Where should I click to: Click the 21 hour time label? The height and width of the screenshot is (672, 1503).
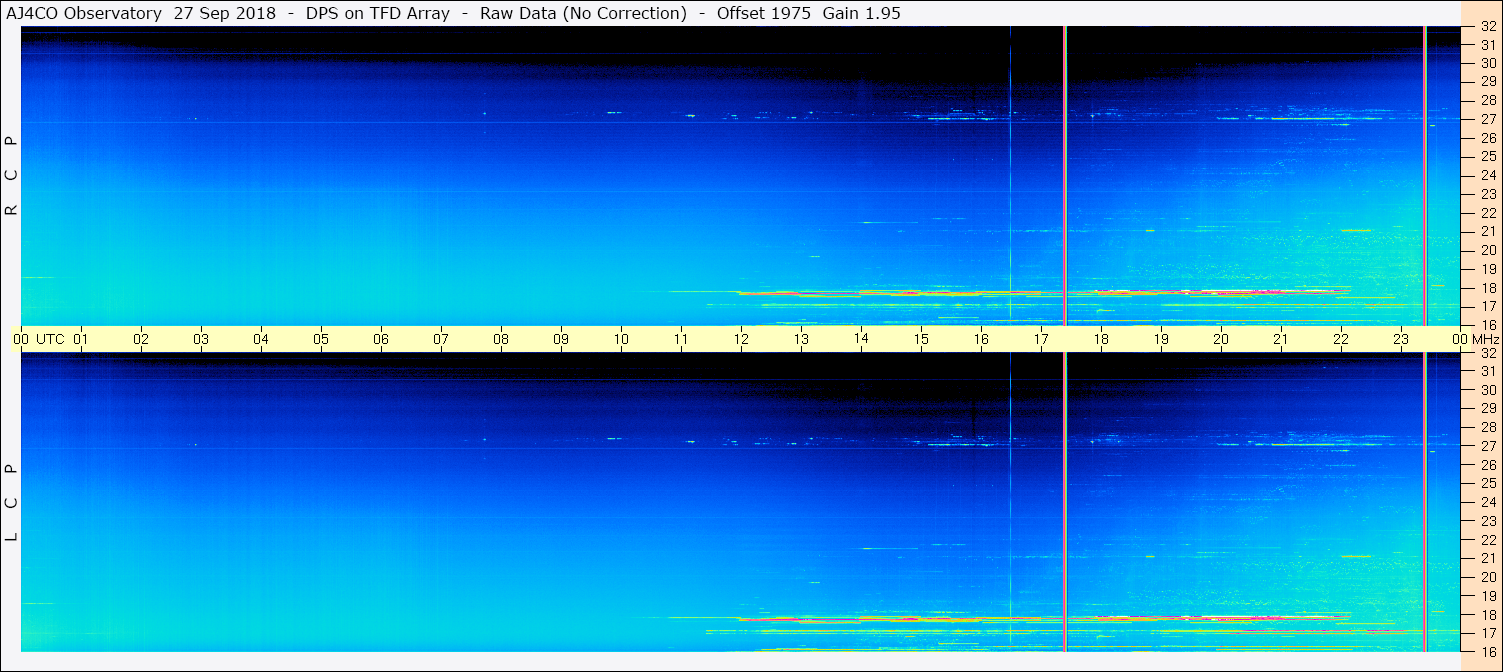pos(1281,339)
